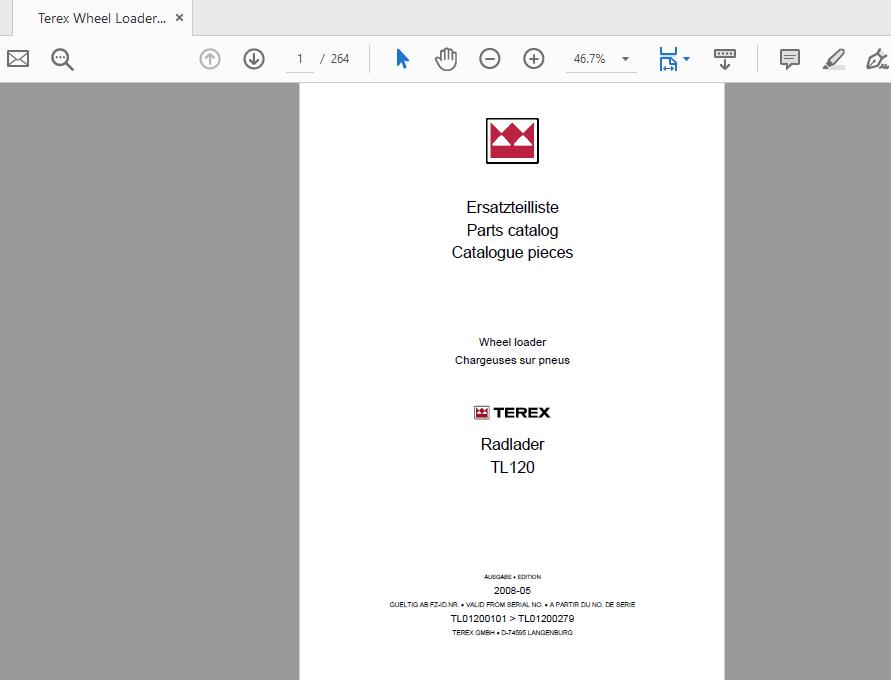Click the 'Catalogue pieces' text
Image resolution: width=891 pixels, height=680 pixels.
click(512, 252)
